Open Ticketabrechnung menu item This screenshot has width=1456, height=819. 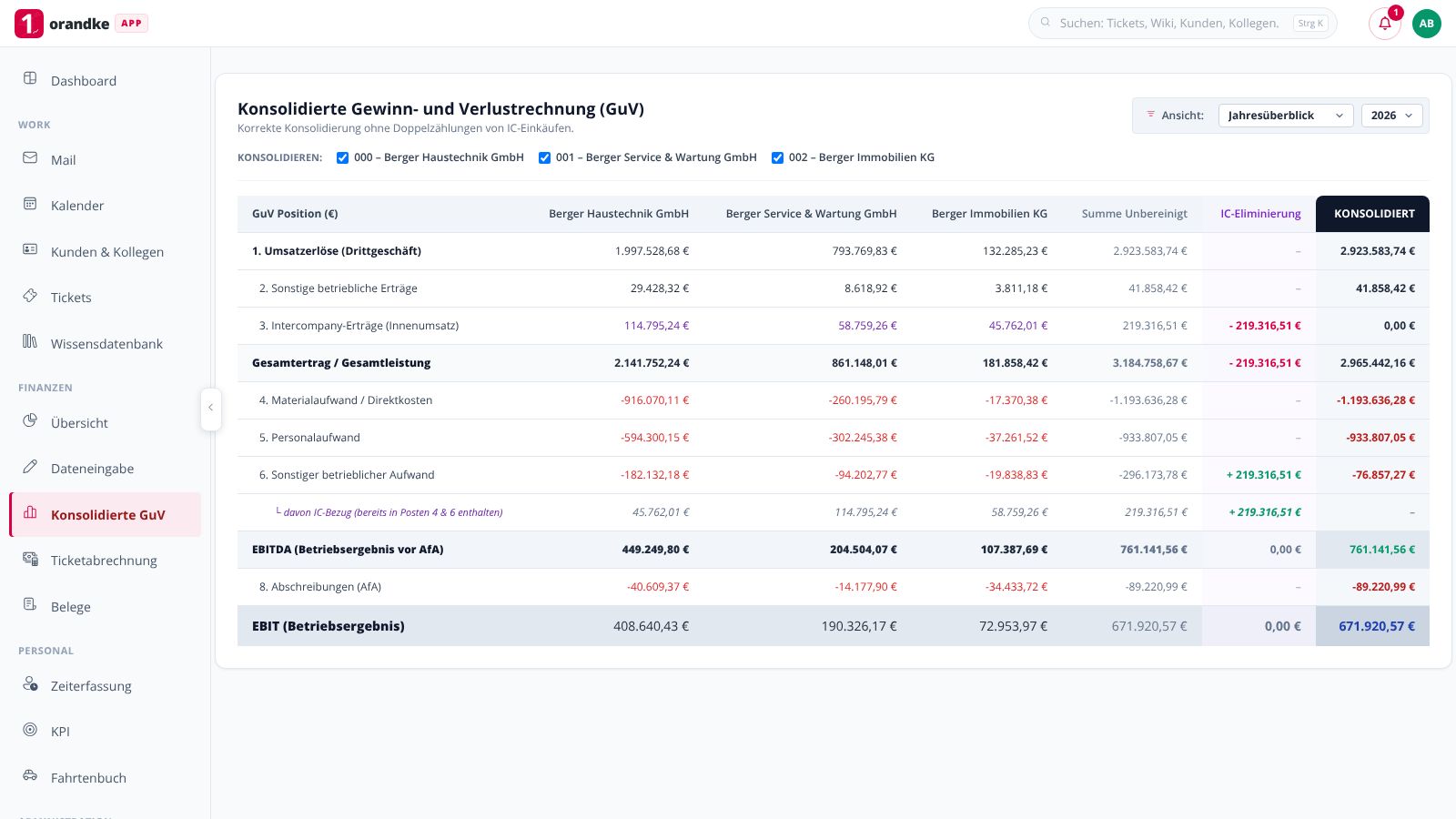(x=106, y=560)
